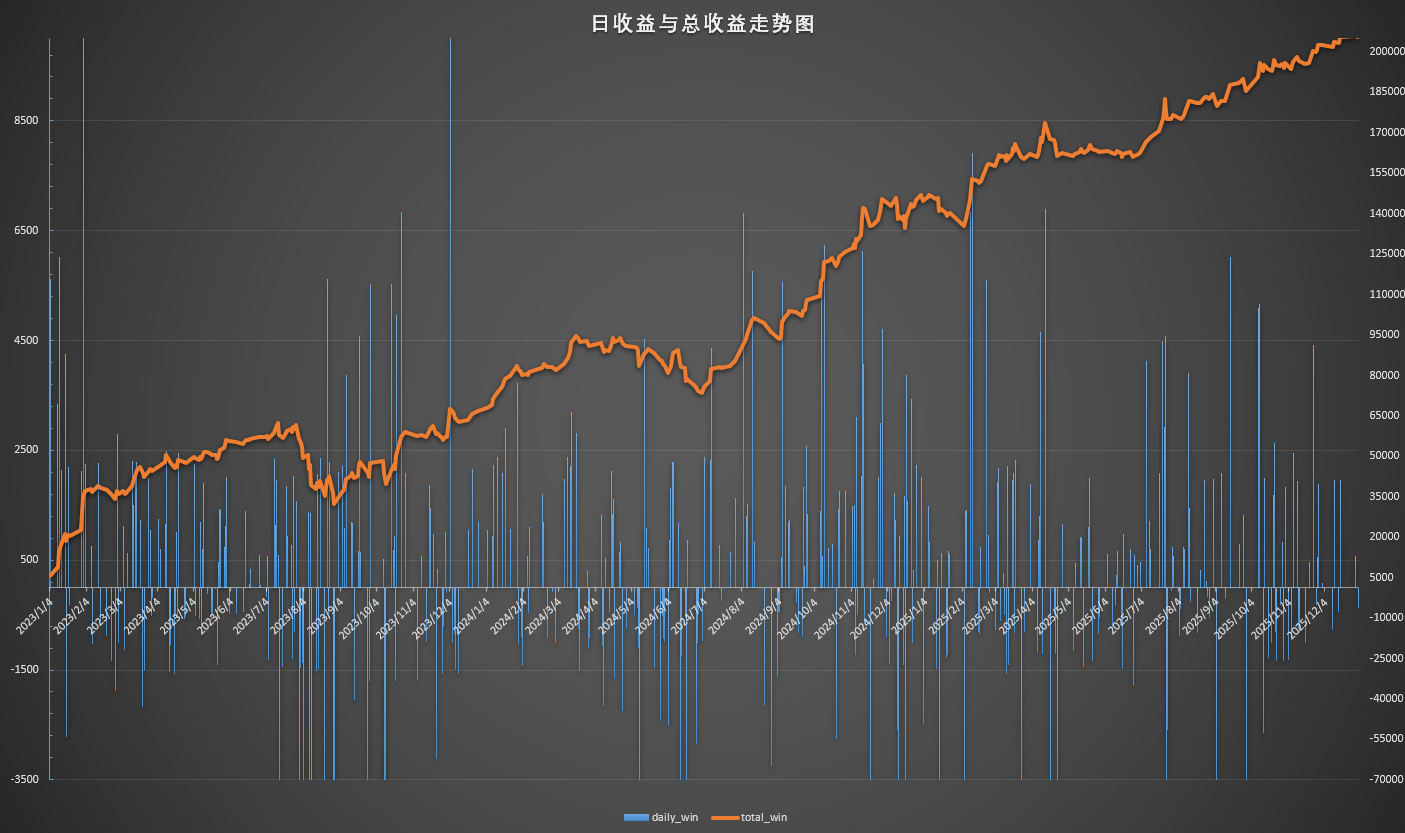
Task: Select the 140000 right axis label
Action: [x=1386, y=213]
